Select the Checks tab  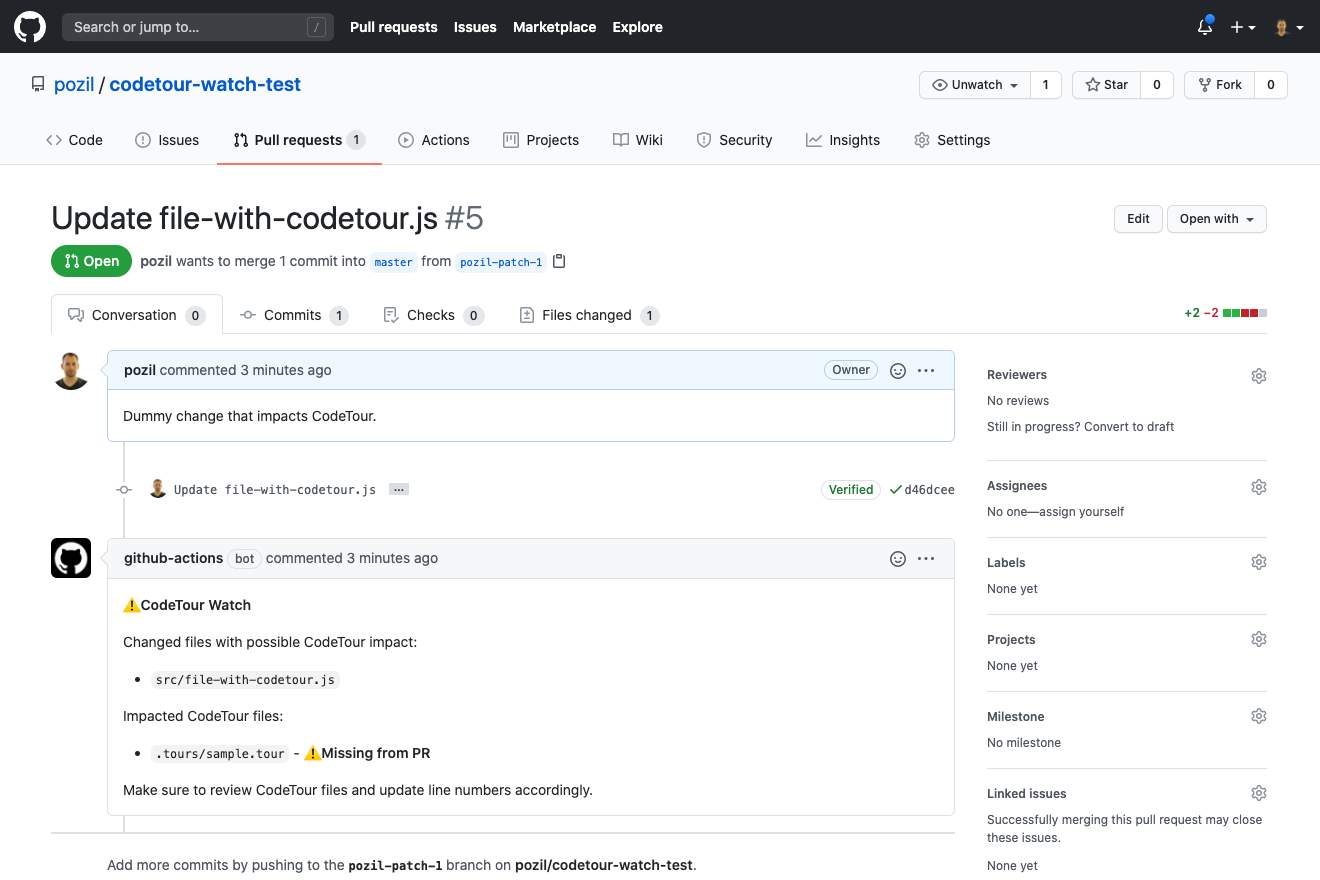pos(433,315)
